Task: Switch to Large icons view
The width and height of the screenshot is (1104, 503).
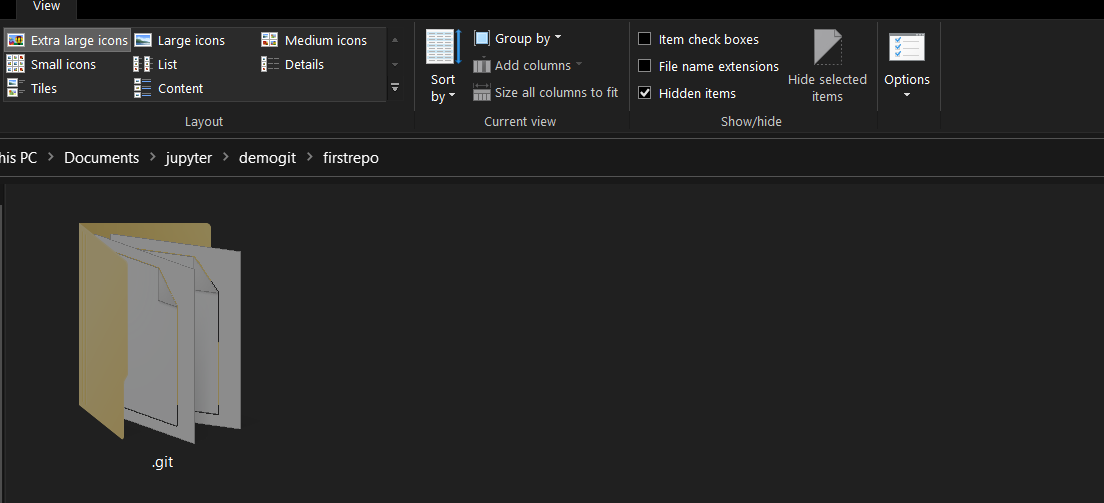Action: click(180, 40)
